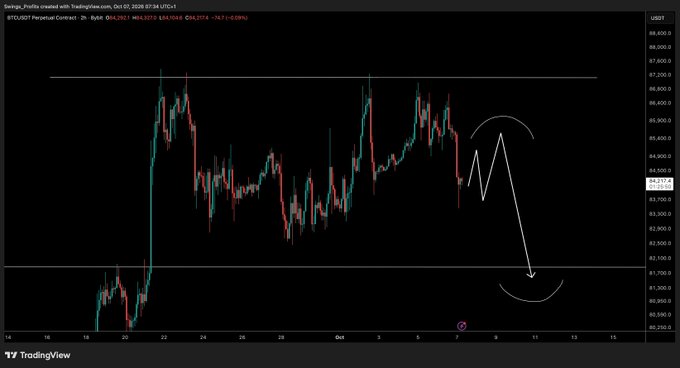Click the date label 20 on the time axis
This screenshot has height=368, width=680.
(x=125, y=337)
